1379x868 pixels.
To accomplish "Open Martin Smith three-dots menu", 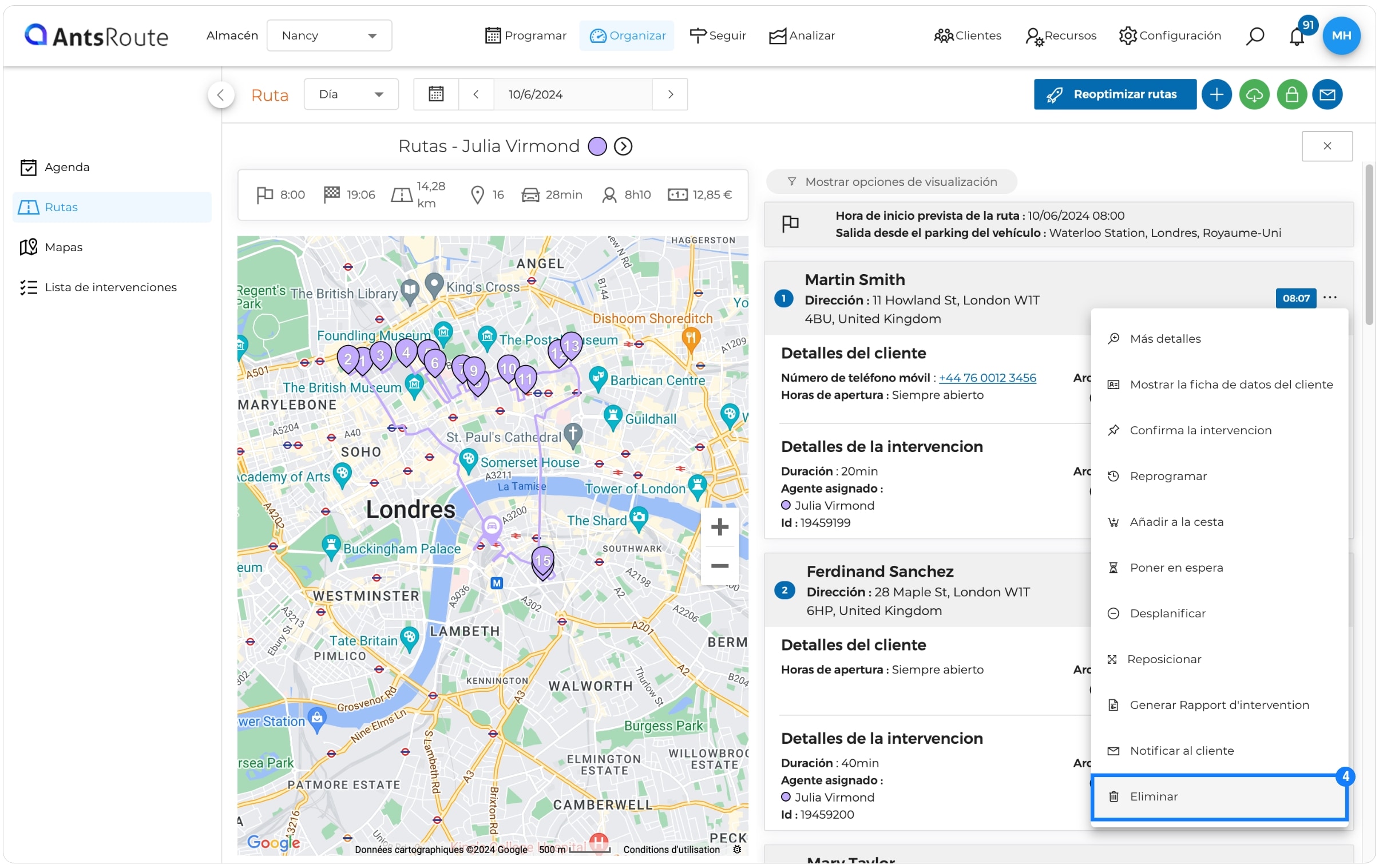I will pyautogui.click(x=1330, y=298).
